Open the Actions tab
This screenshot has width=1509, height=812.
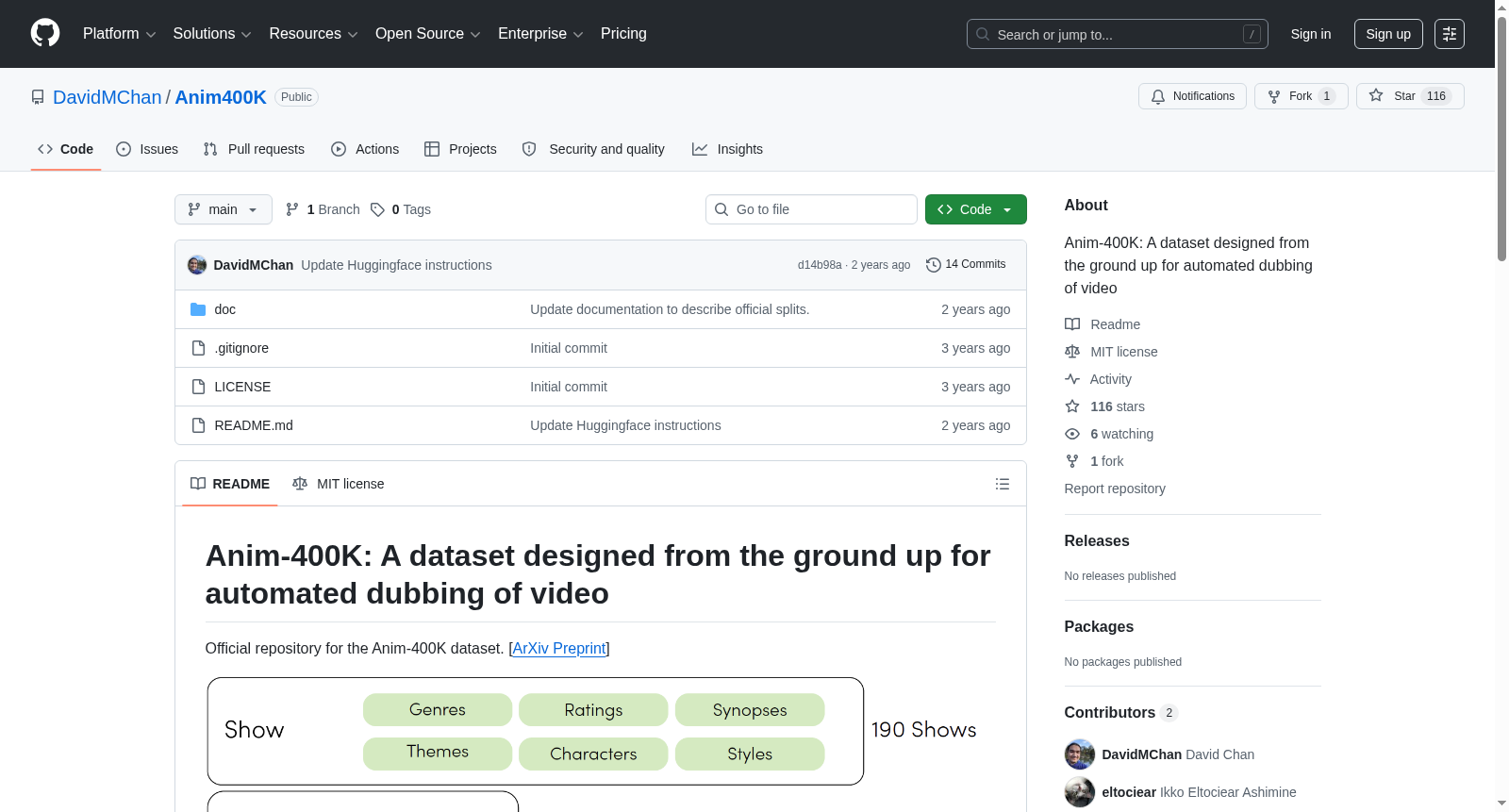tap(365, 149)
